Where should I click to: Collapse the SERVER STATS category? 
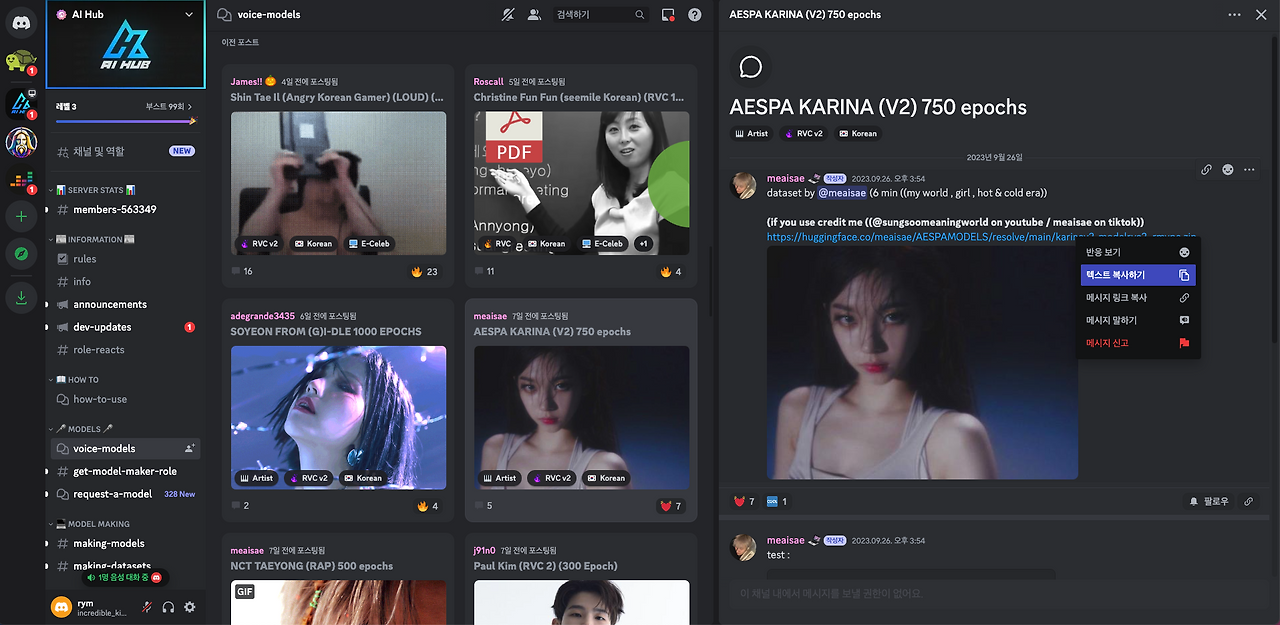[x=97, y=190]
